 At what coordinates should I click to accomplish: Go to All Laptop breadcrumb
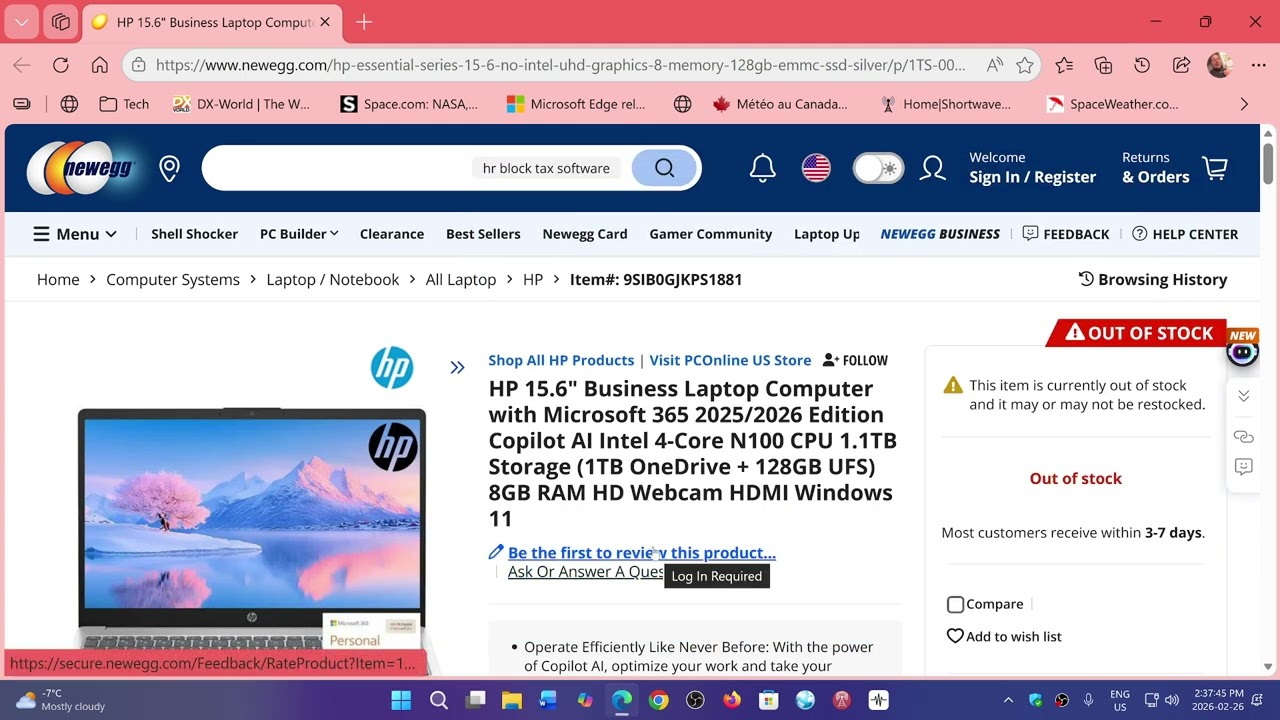point(461,280)
